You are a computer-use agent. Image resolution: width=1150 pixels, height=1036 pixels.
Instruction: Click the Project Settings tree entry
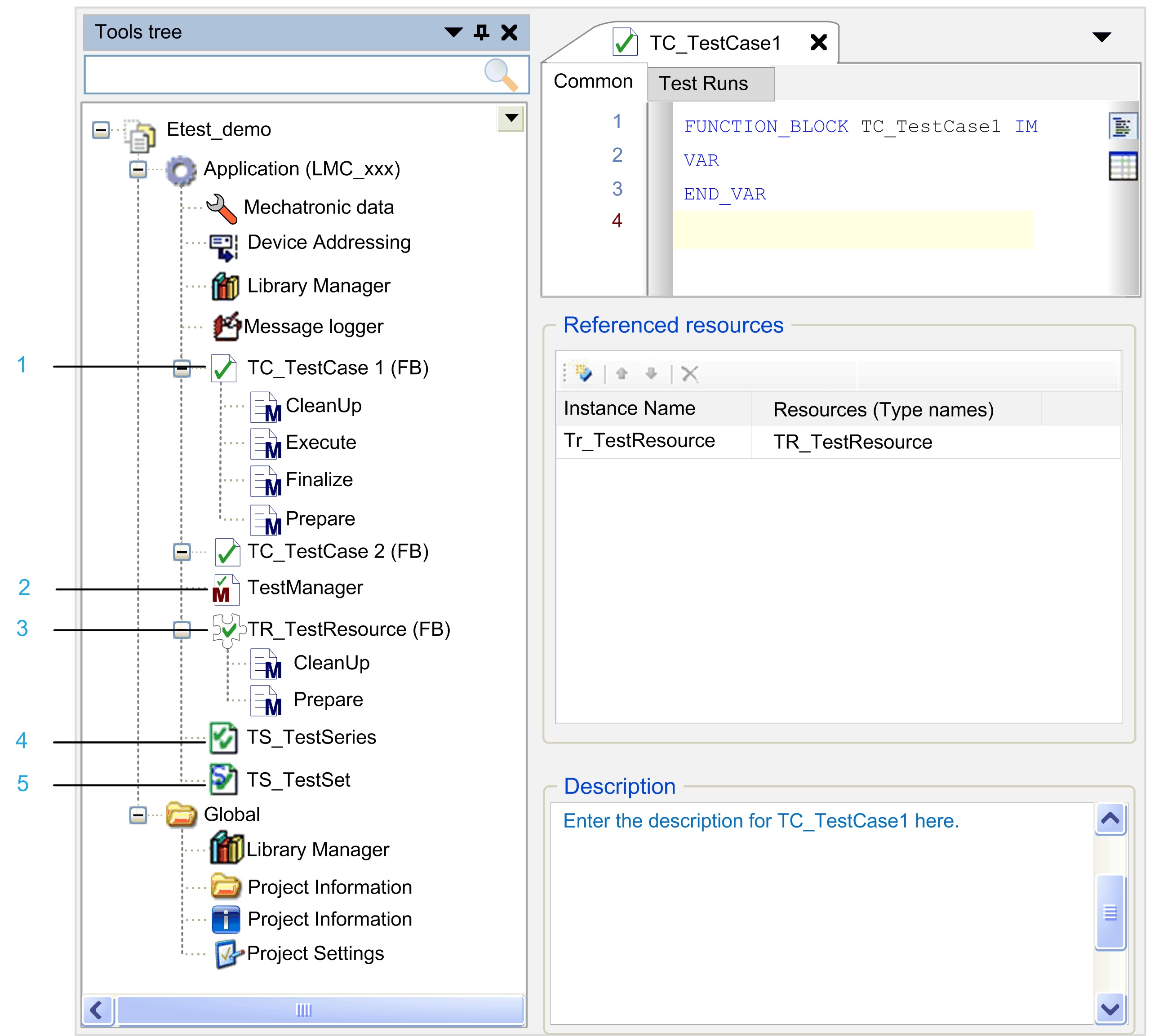point(315,953)
